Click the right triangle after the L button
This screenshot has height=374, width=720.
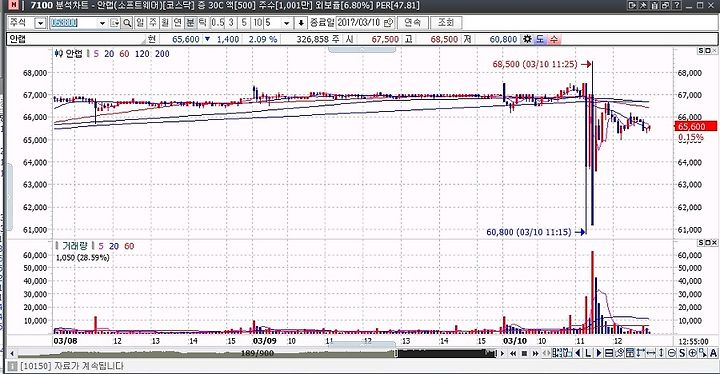pos(598,353)
